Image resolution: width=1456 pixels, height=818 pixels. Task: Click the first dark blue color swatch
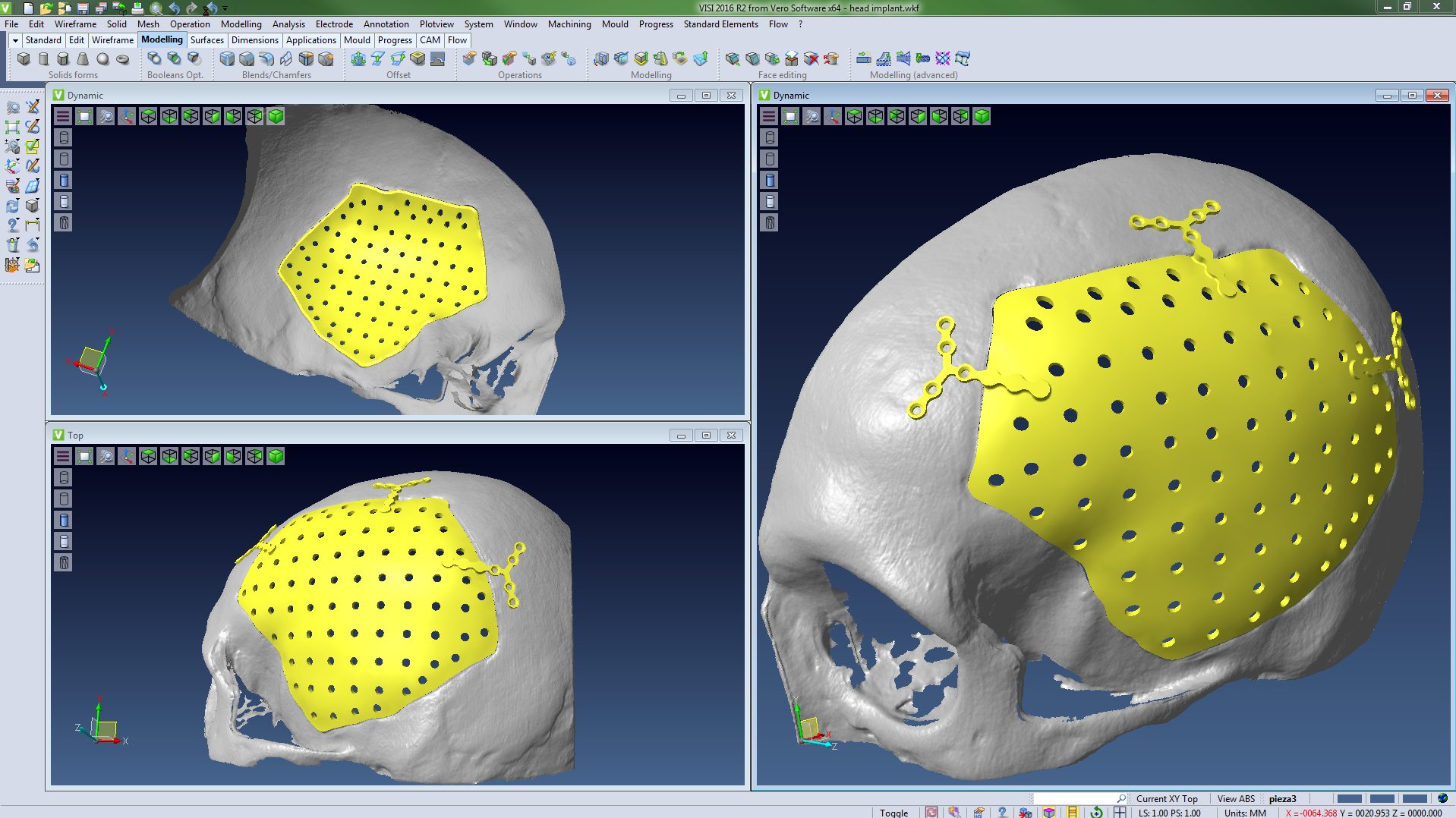click(x=1349, y=798)
